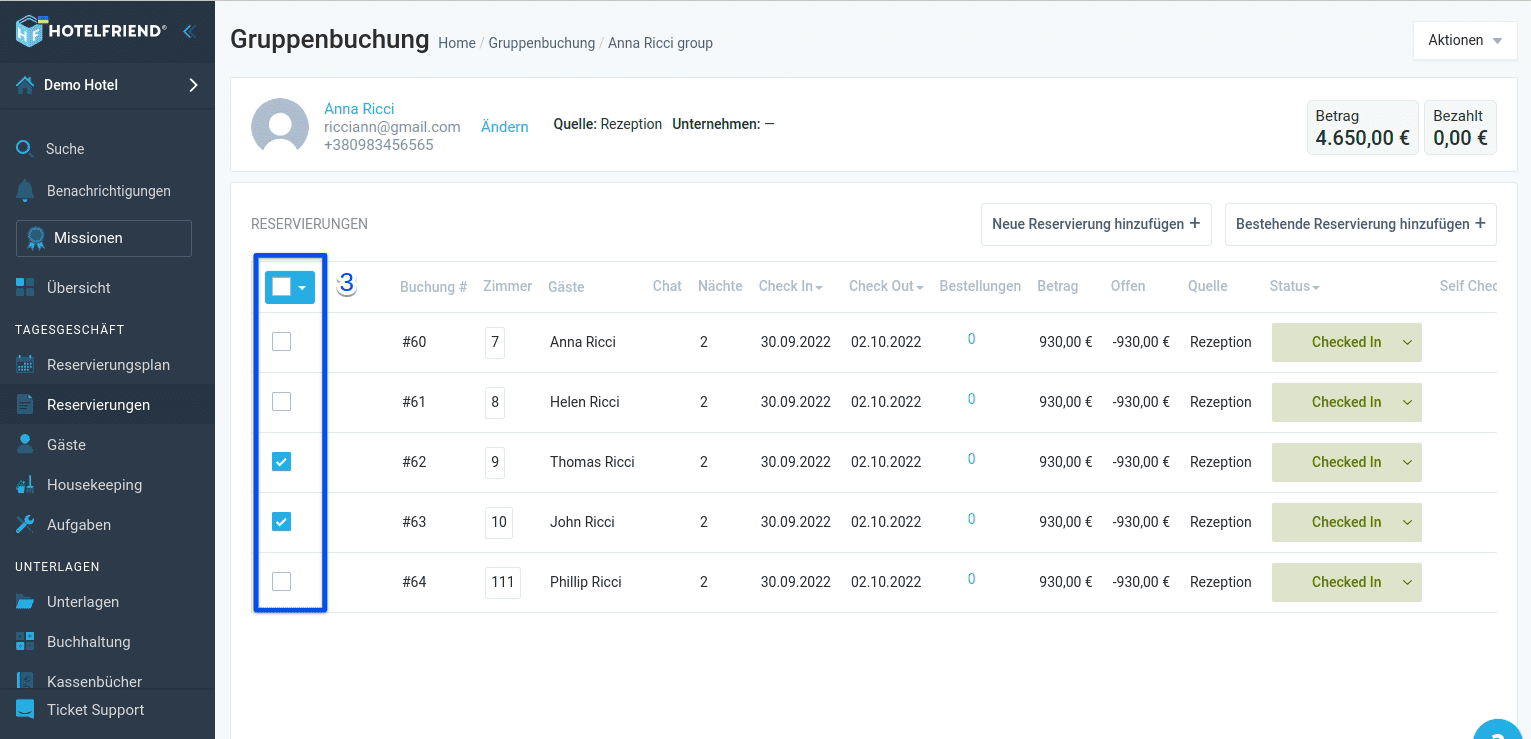Open status dropdown for booking #64
Viewport: 1531px width, 739px height.
tap(1347, 582)
